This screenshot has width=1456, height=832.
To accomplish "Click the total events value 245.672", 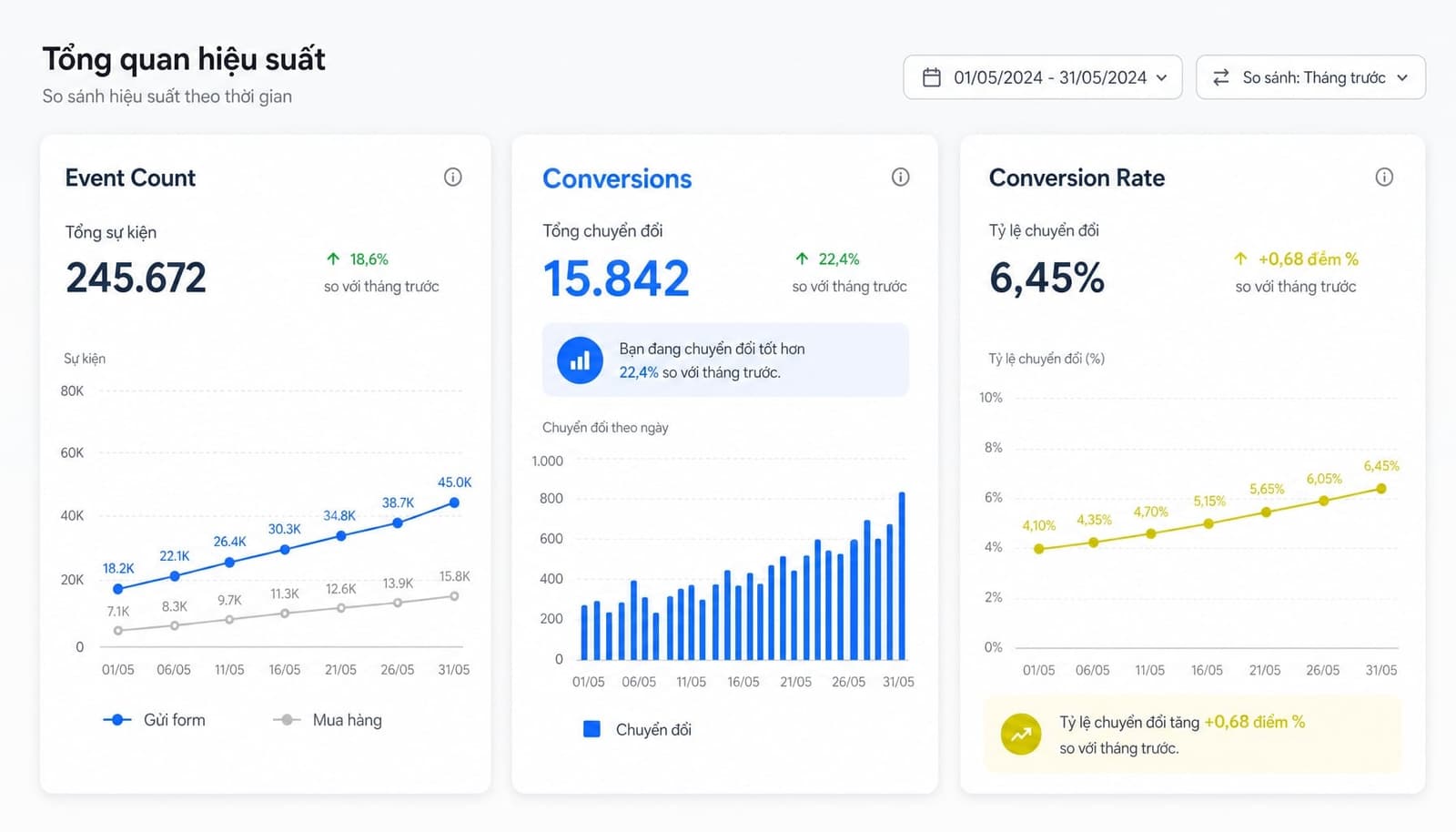I will point(136,278).
